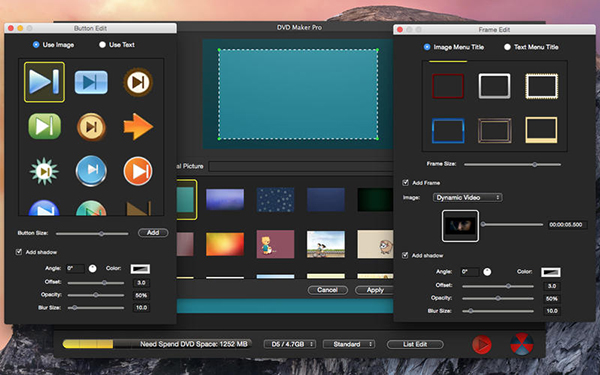Select the dark green background thumbnail
Image resolution: width=600 pixels, height=375 pixels.
(x=375, y=199)
